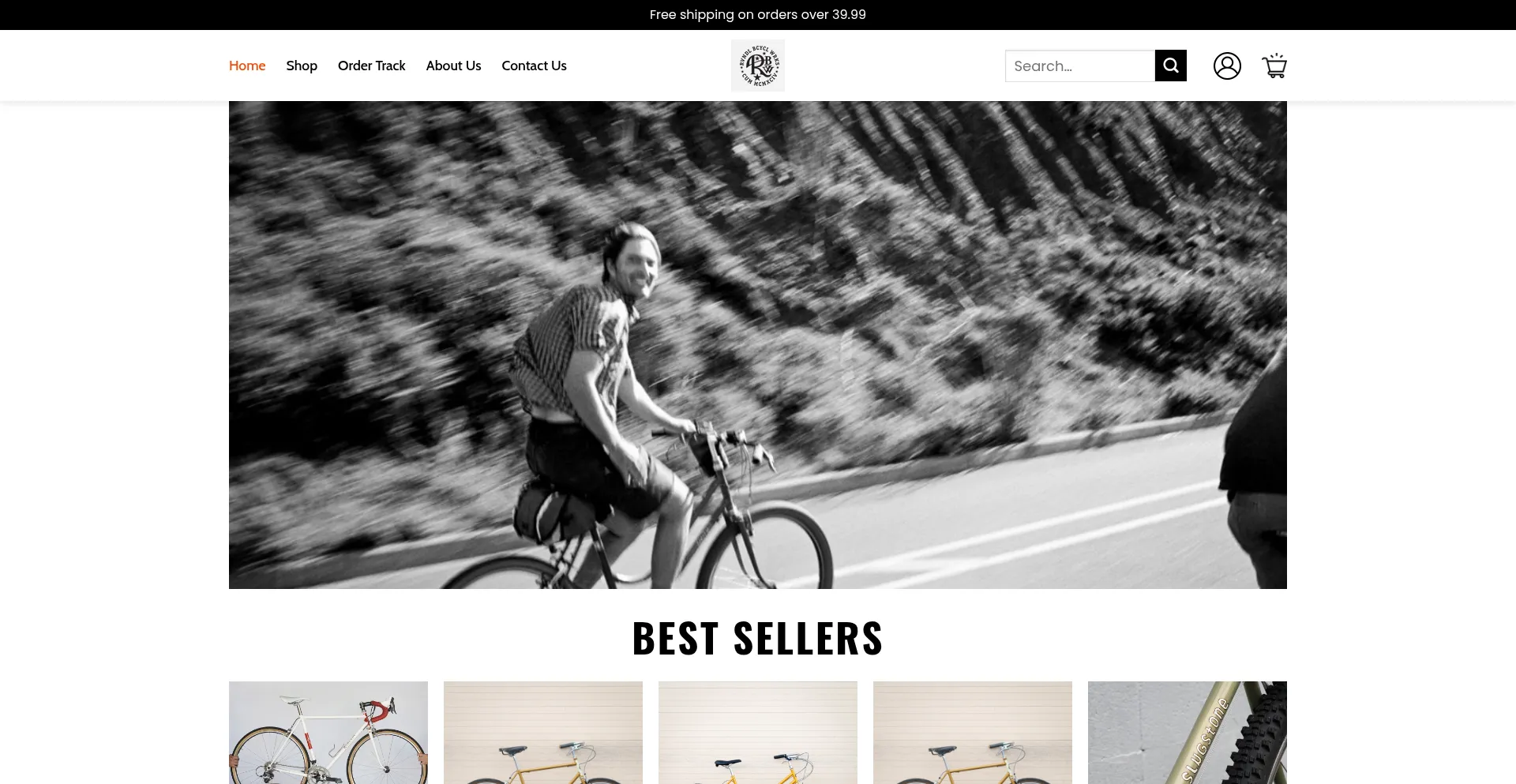Click the BEST SELLERS heading
Screen dimensions: 1516x784
point(758,638)
